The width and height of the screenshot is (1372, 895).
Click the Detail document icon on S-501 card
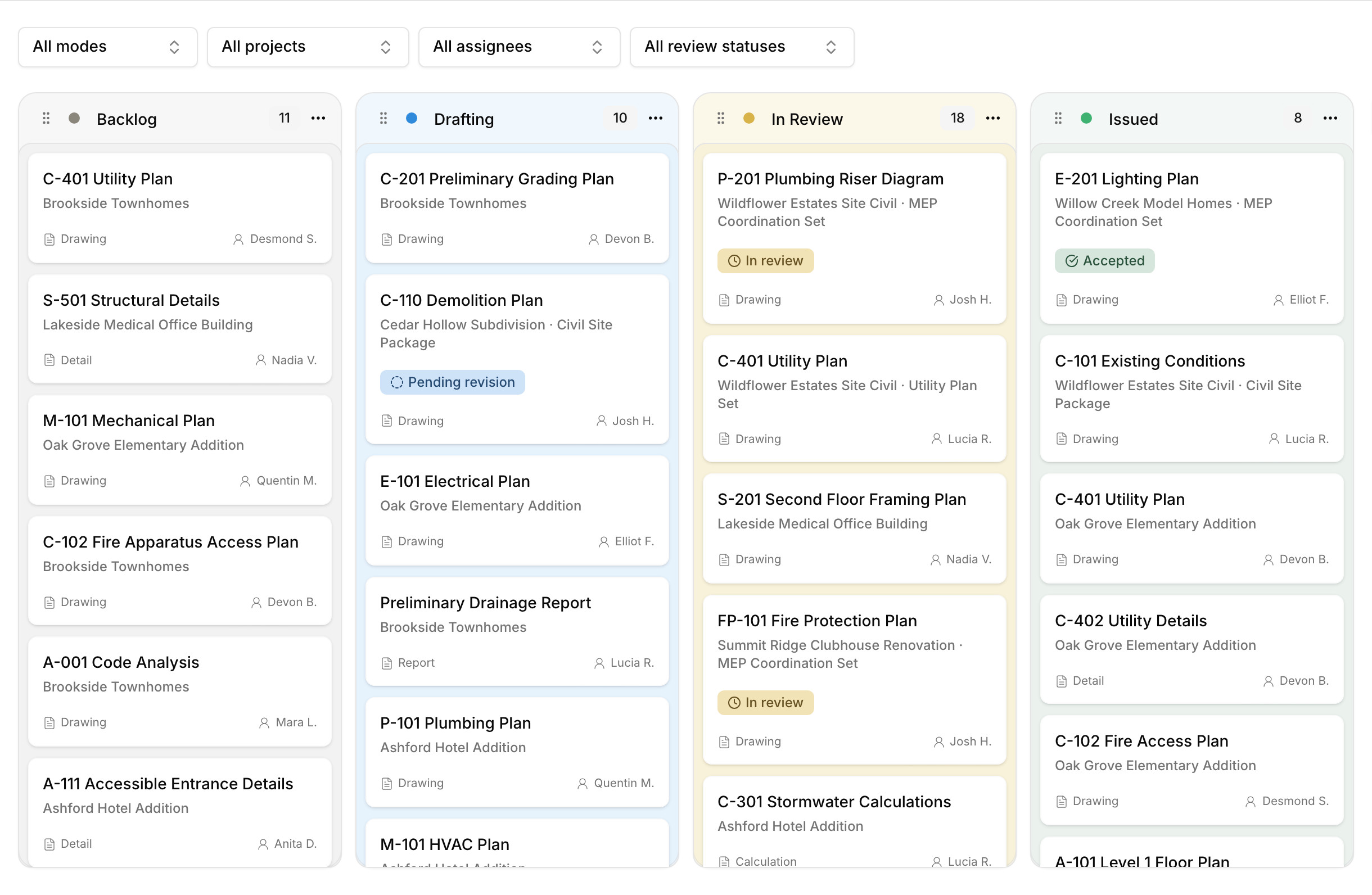(x=49, y=360)
